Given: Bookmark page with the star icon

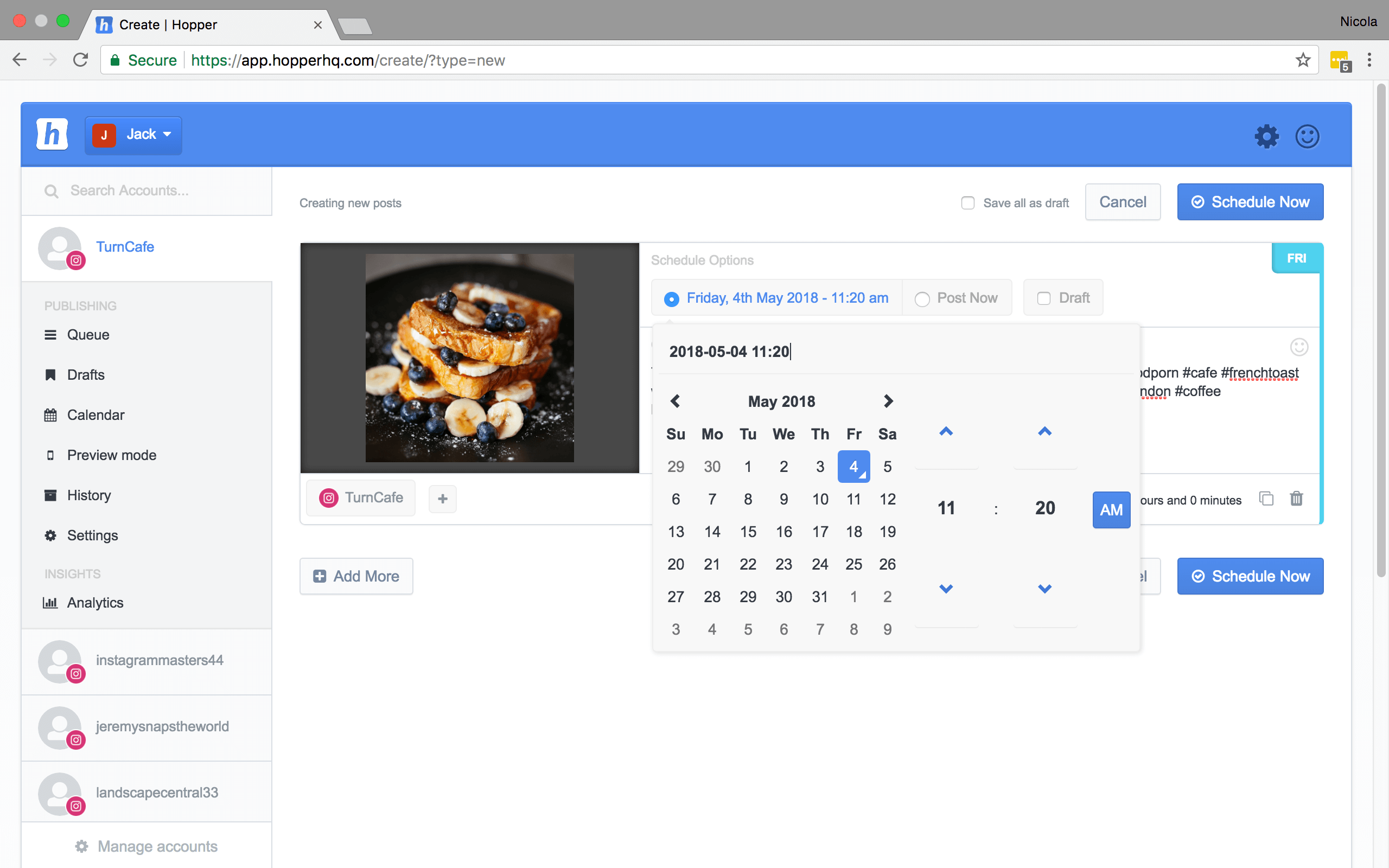Looking at the screenshot, I should 1303,60.
